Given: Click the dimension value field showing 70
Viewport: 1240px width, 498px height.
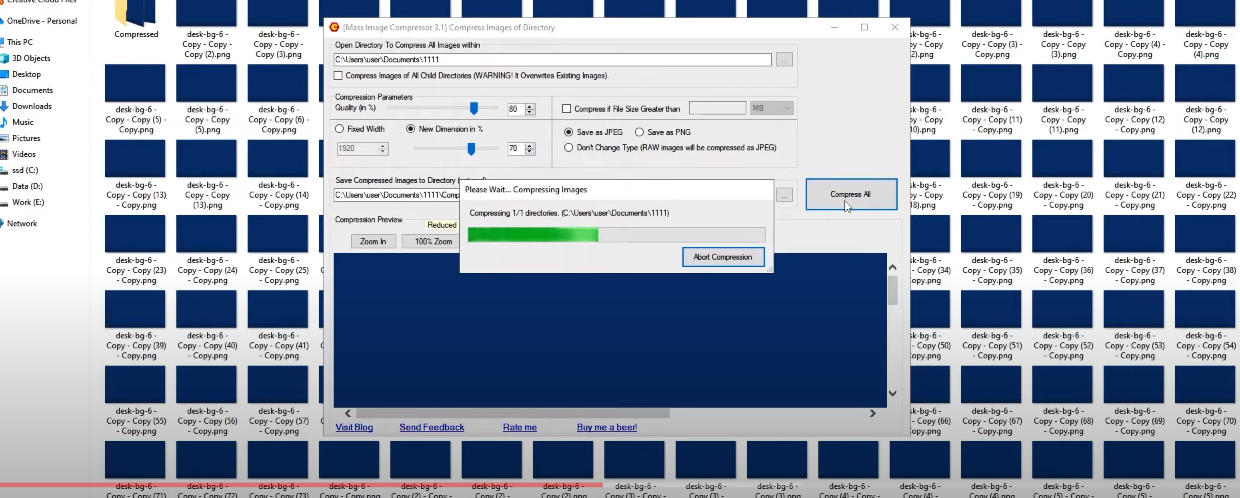Looking at the screenshot, I should [515, 149].
